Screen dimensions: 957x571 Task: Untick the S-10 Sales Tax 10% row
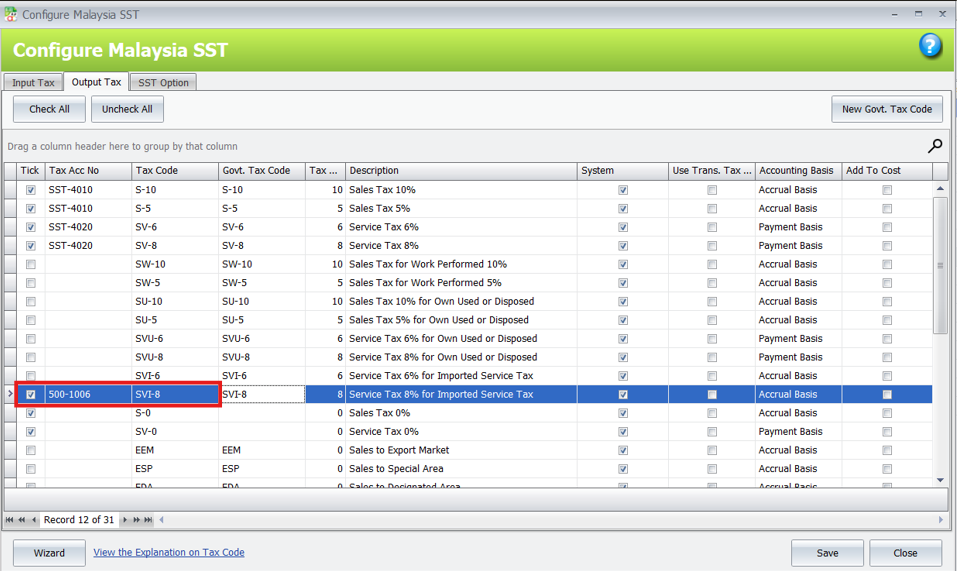click(x=31, y=190)
